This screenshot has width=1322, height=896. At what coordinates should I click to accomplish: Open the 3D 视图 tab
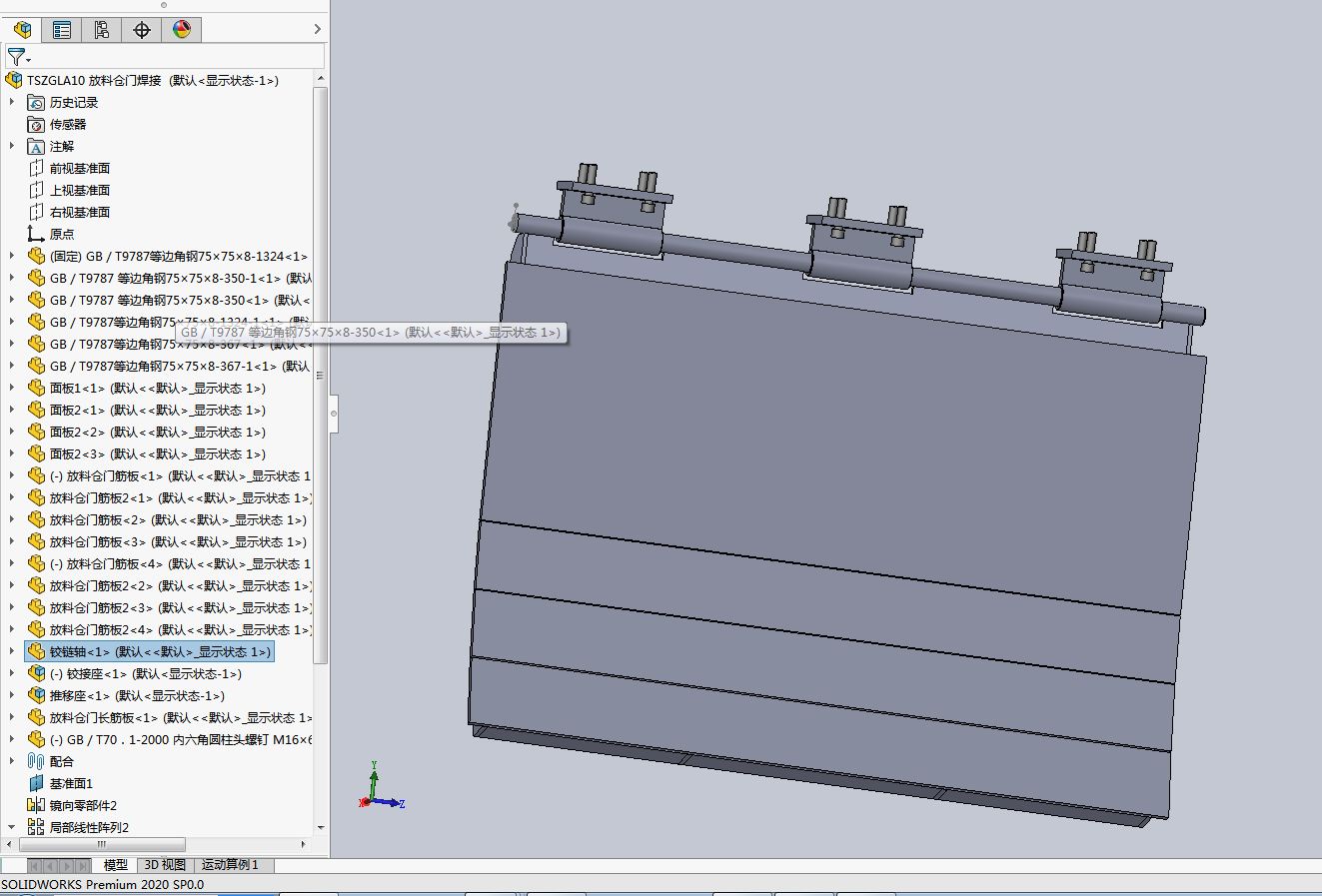[x=165, y=865]
